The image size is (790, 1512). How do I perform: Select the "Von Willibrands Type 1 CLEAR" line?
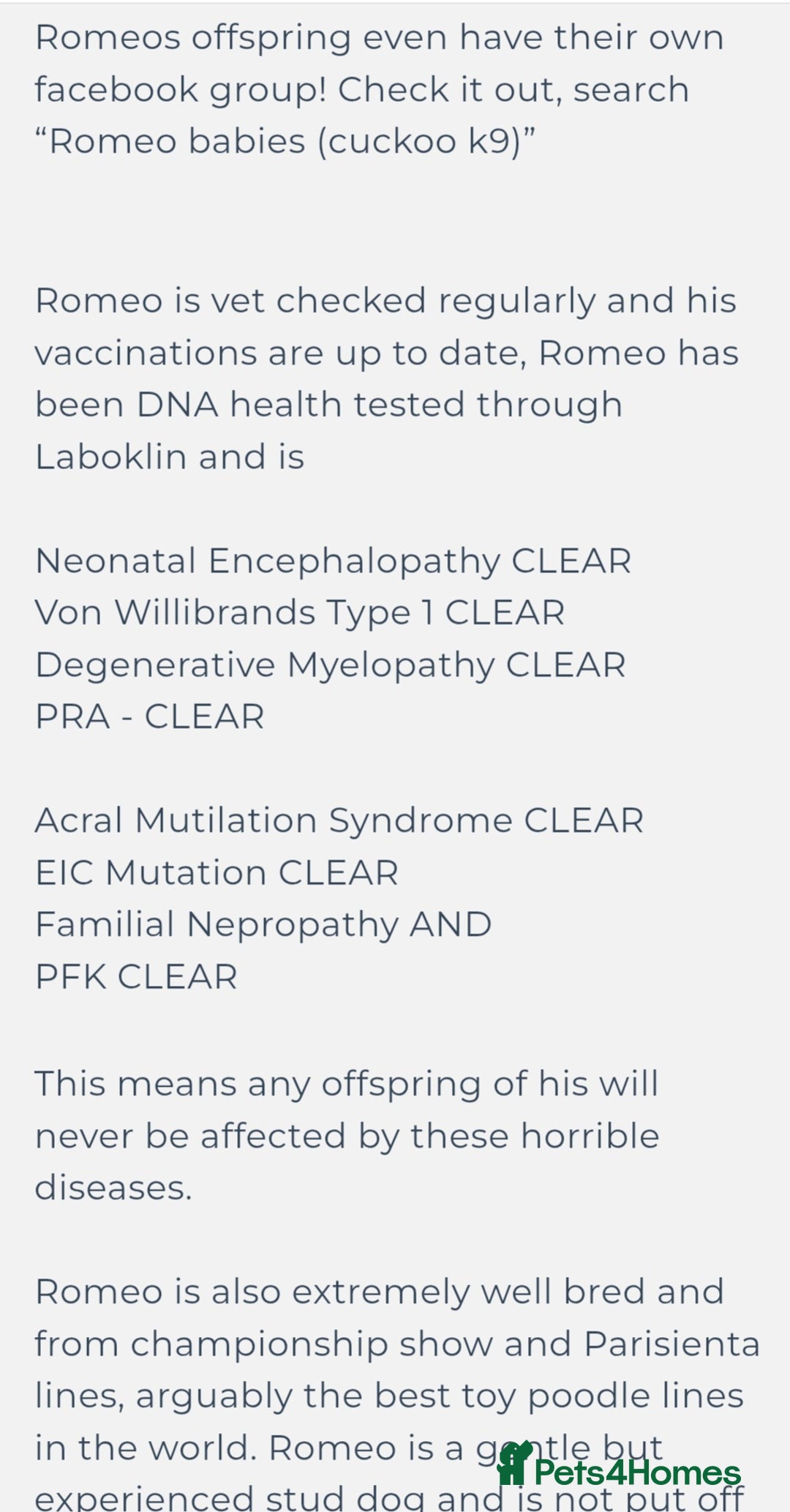[x=300, y=613]
